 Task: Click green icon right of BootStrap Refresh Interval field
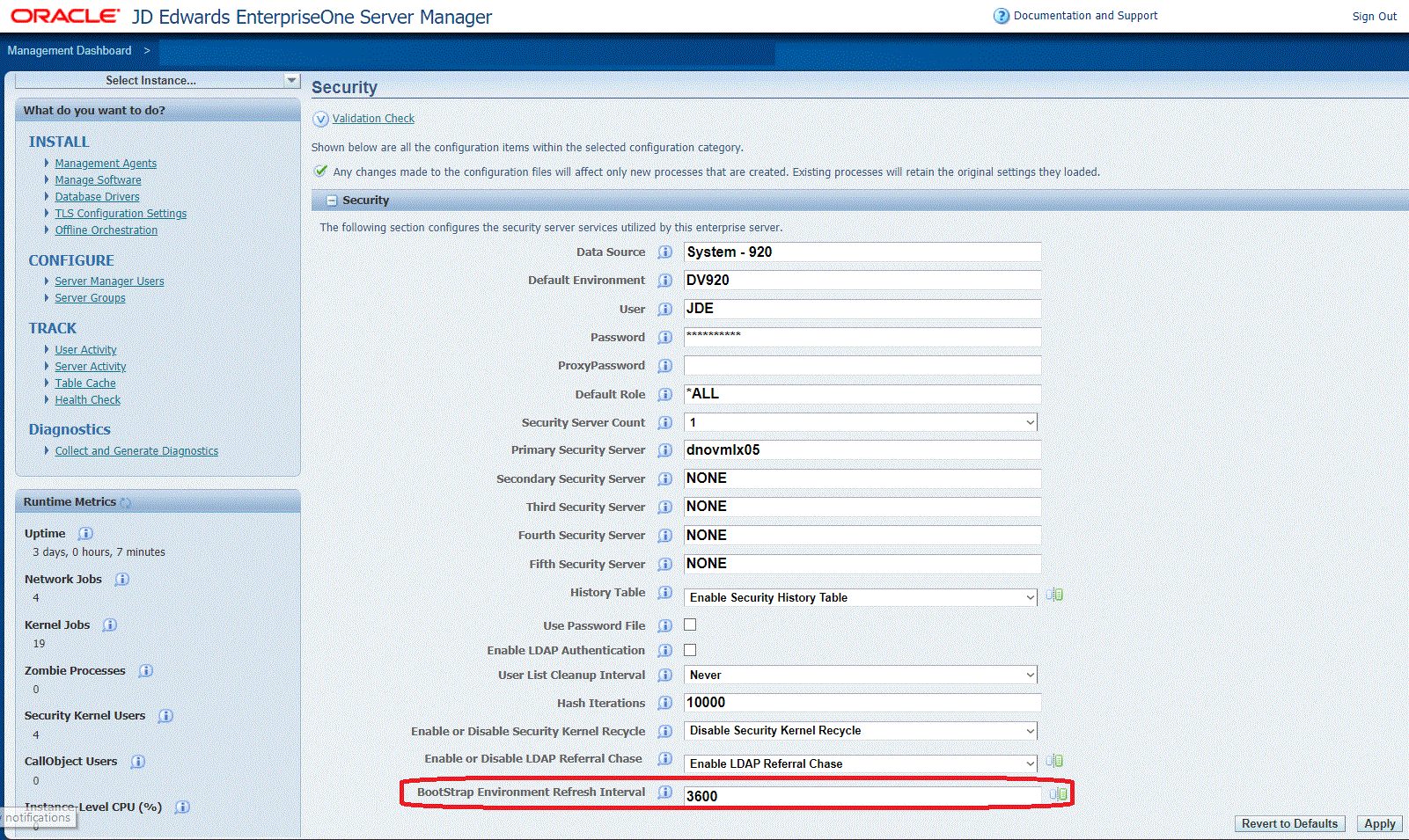pyautogui.click(x=1058, y=794)
